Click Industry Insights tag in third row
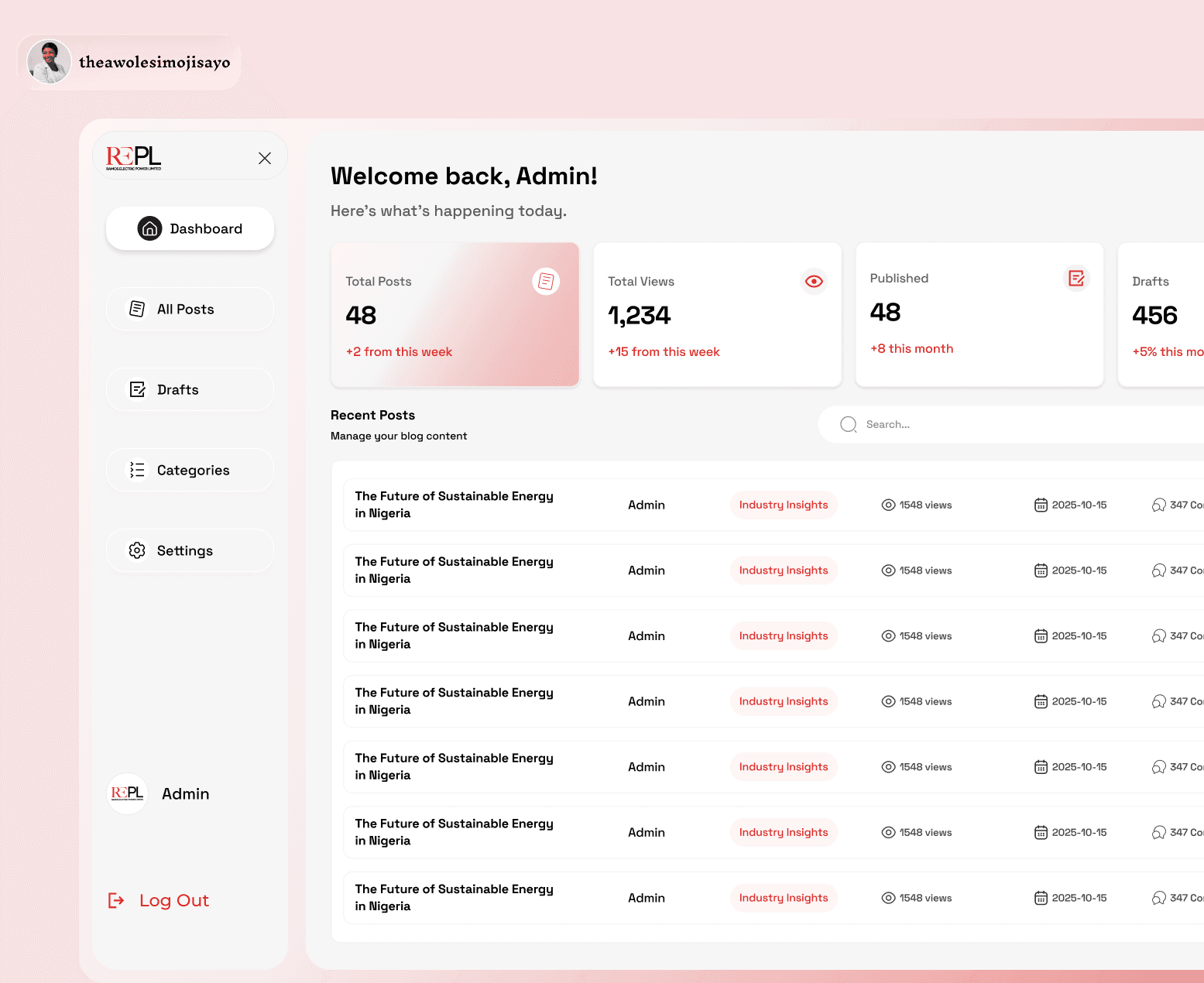1204x983 pixels. 784,635
